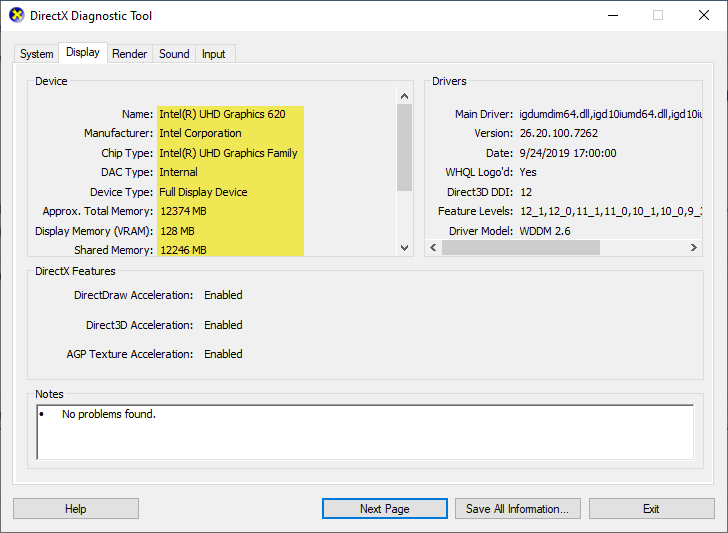Click 'No problems found.' note
Screen dimensions: 728x533
tap(109, 414)
